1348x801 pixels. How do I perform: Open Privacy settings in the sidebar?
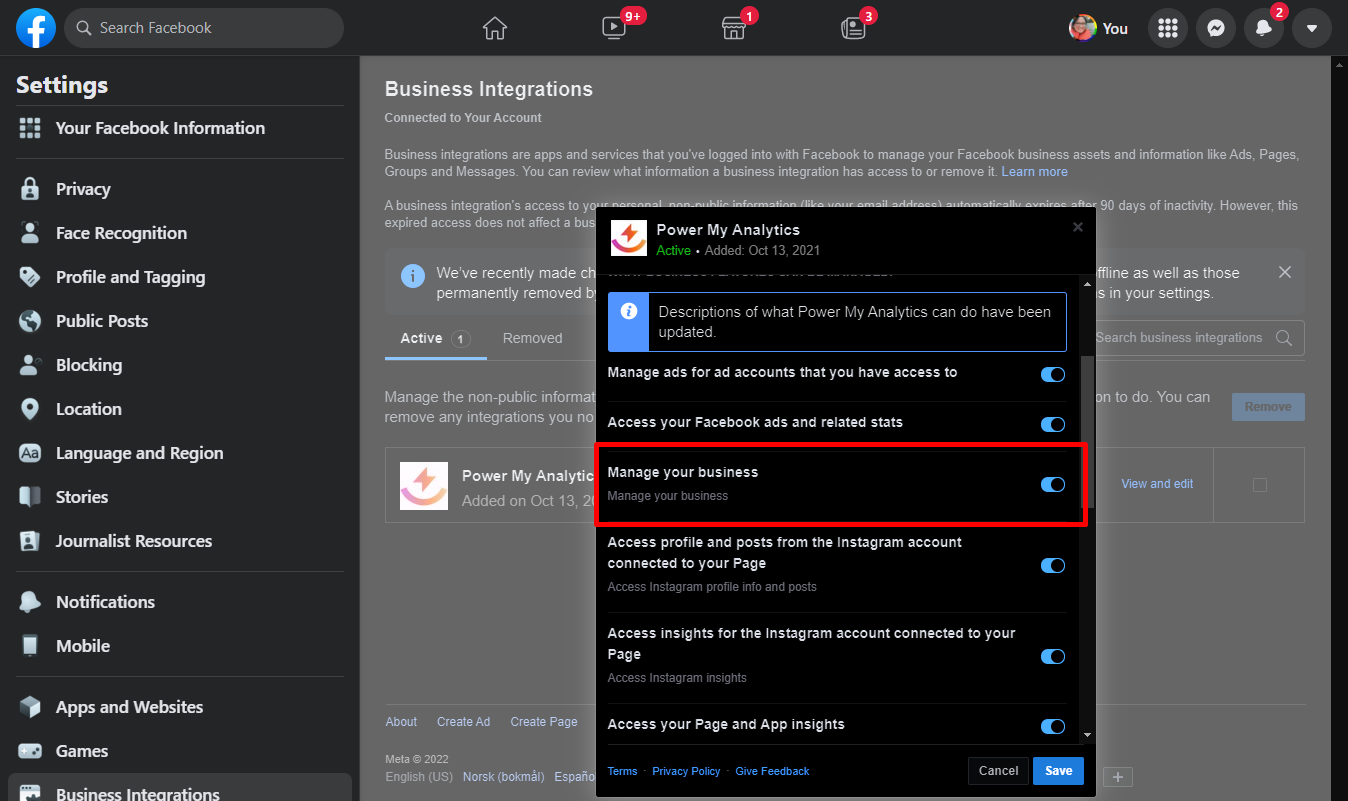[x=83, y=189]
